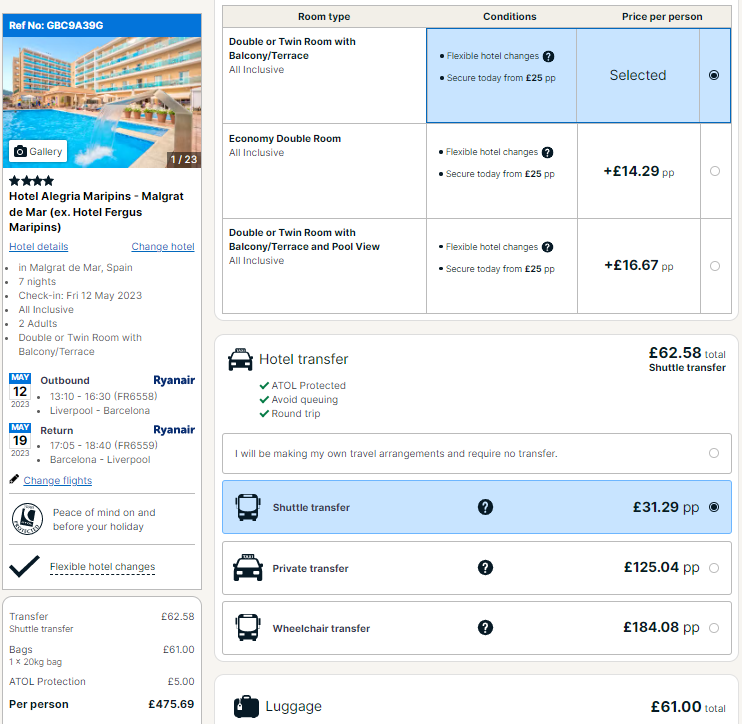Click the Shuttle transfer bus icon
This screenshot has height=724, width=742.
[x=248, y=507]
